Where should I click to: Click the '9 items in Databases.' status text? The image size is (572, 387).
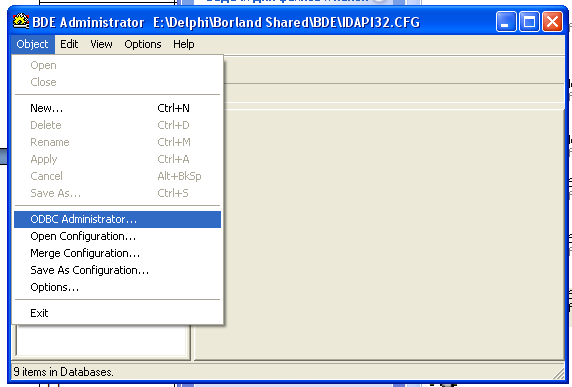coord(63,372)
